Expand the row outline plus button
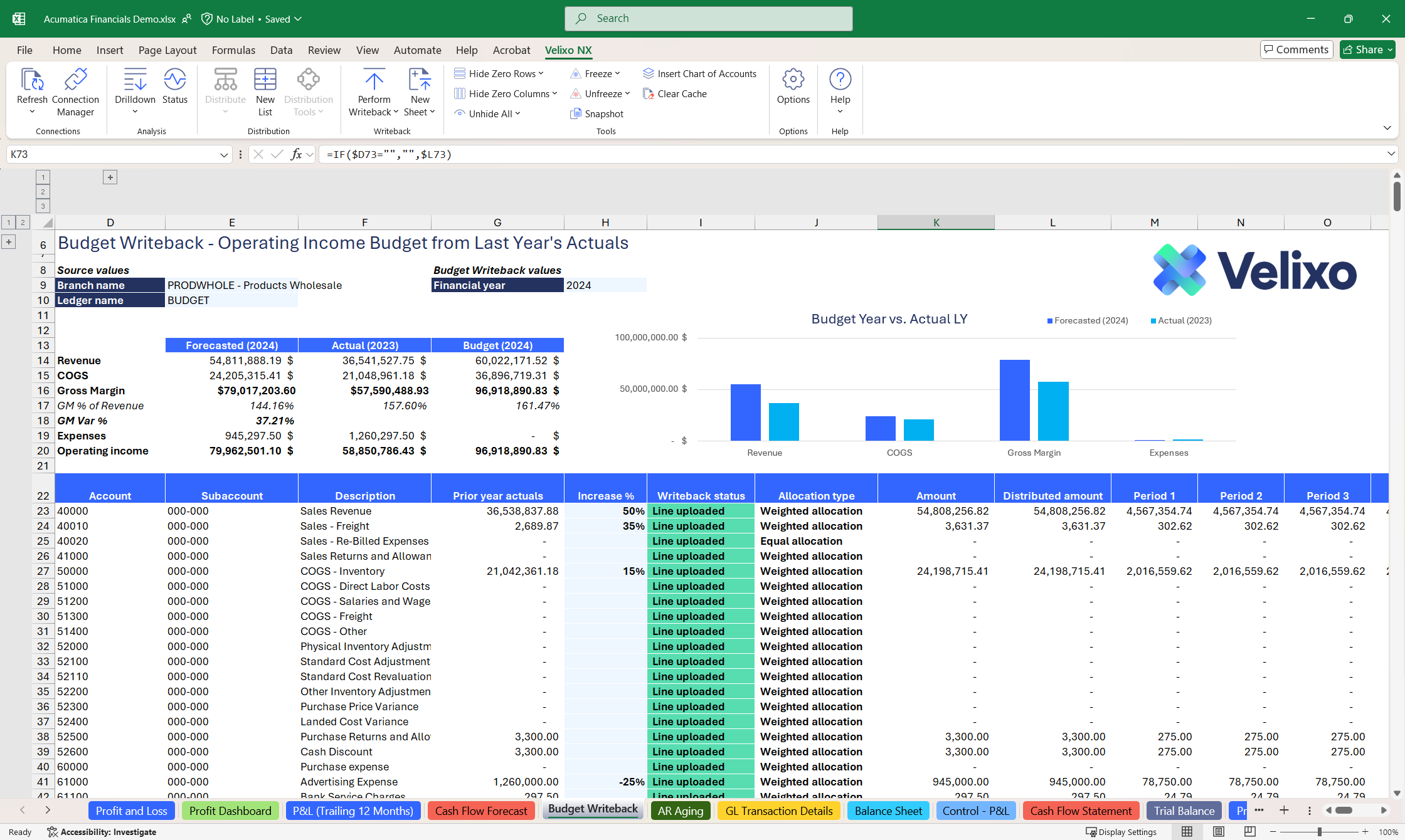 point(9,242)
